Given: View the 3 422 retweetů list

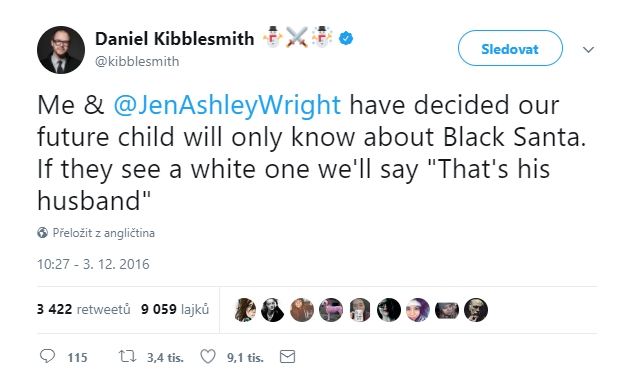Looking at the screenshot, I should 84,309.
